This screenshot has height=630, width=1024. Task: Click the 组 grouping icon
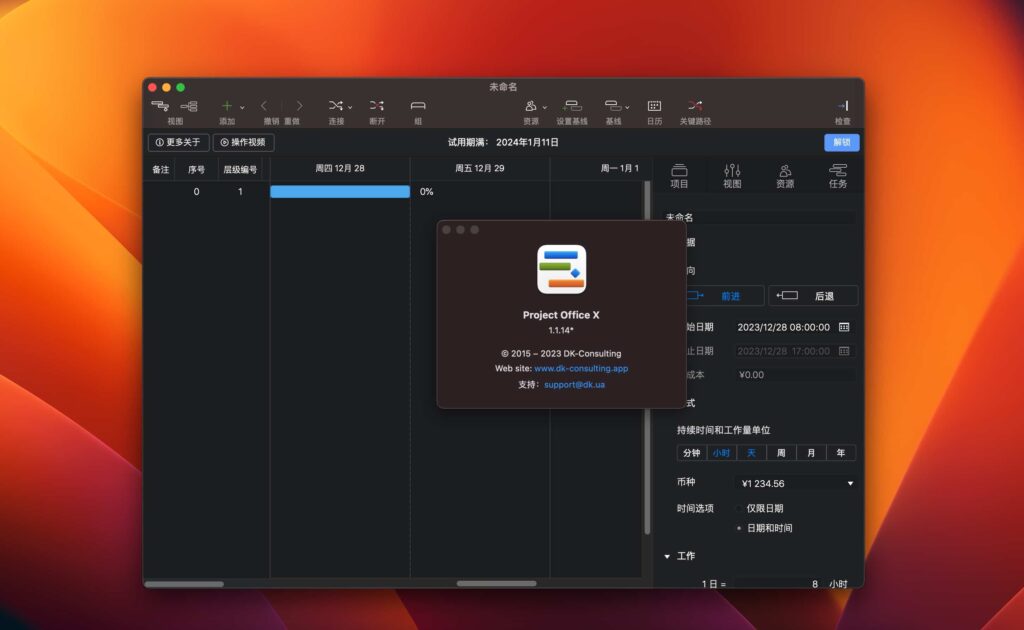click(x=417, y=105)
